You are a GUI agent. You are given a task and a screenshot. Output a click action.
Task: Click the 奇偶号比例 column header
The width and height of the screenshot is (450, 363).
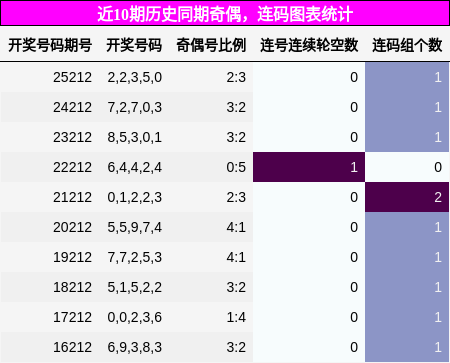211,45
